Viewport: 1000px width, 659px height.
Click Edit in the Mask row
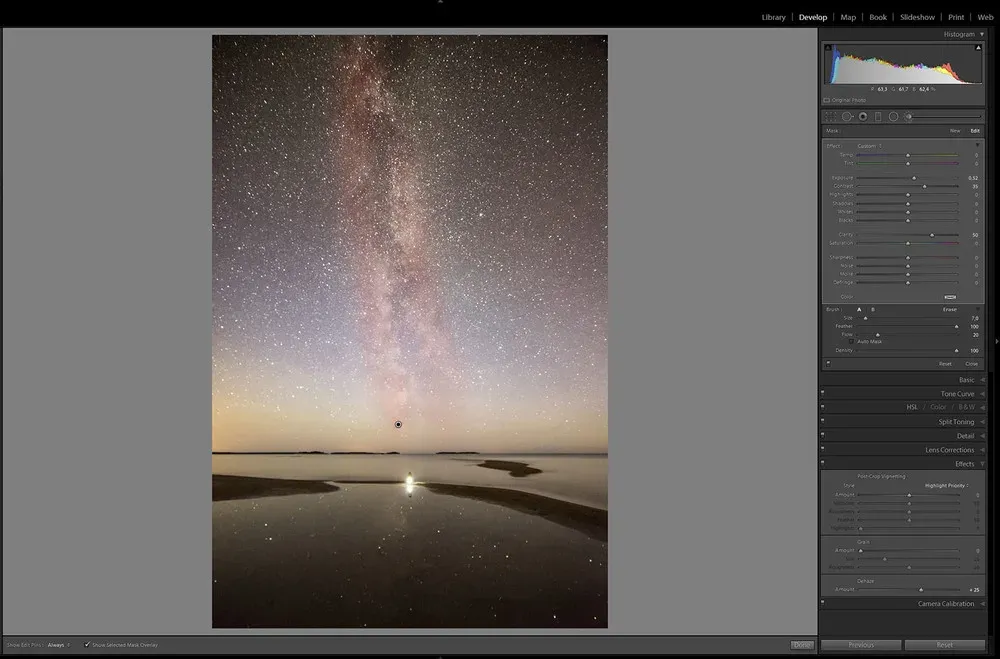(974, 131)
